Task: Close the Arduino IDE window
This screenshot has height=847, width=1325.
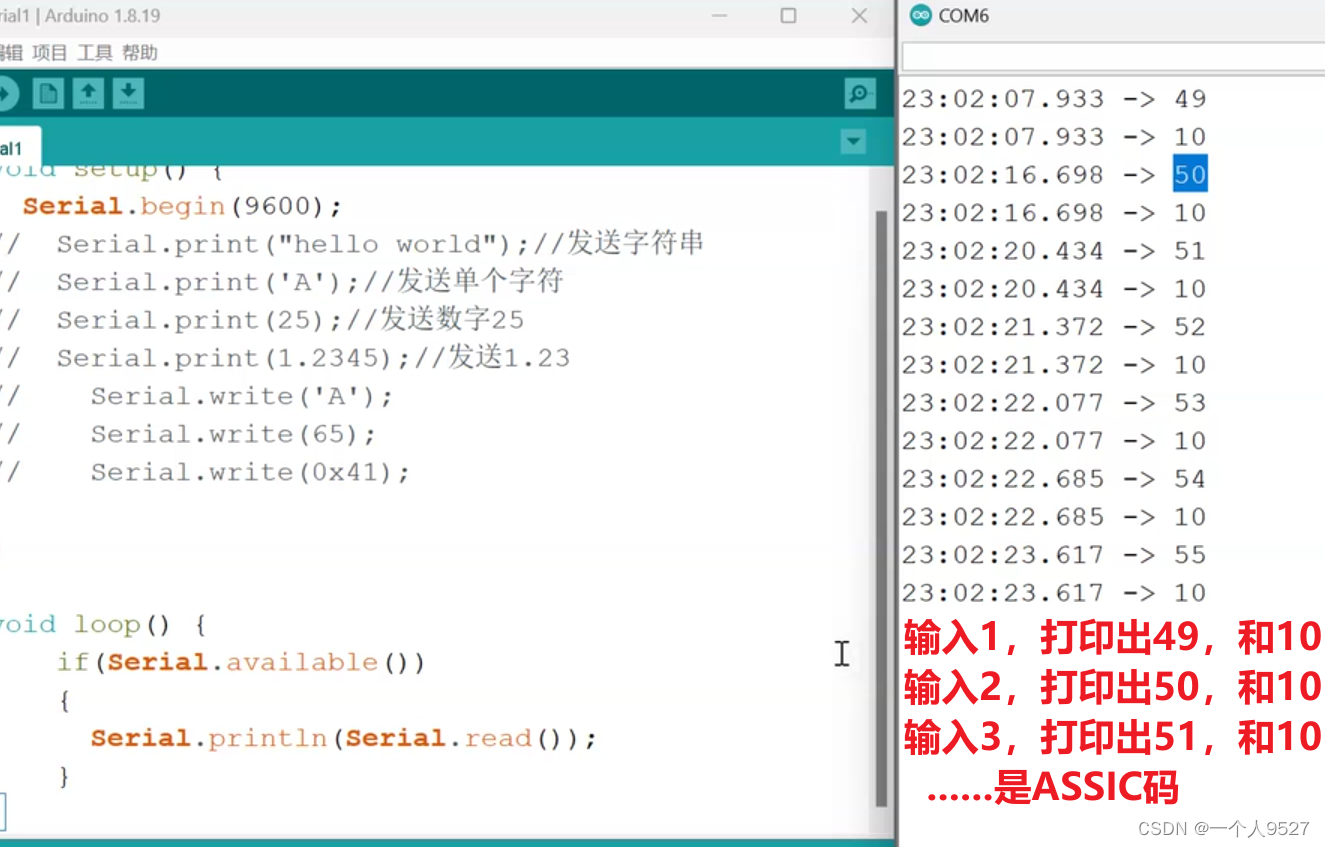Action: tap(859, 16)
